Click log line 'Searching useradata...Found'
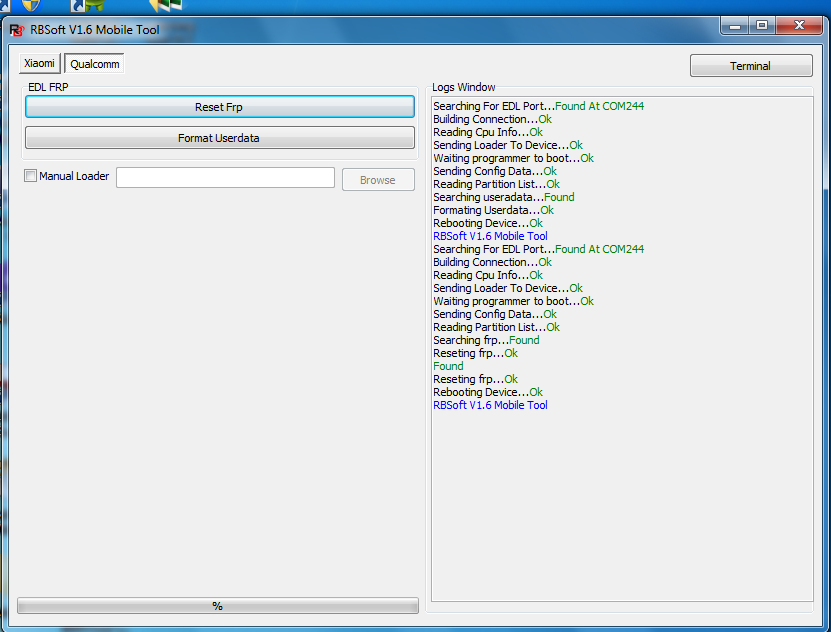Screen dimensions: 831x632 point(503,197)
